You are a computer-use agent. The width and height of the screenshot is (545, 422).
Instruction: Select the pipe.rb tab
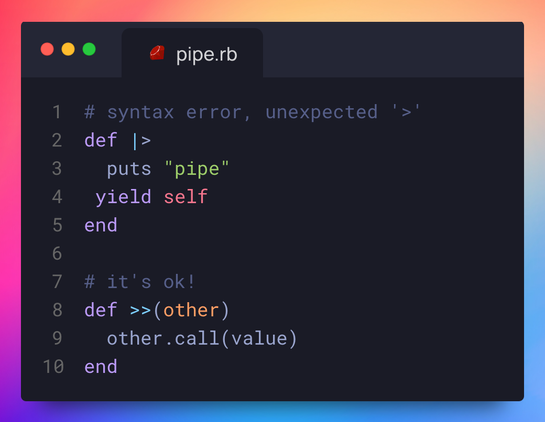pyautogui.click(x=192, y=53)
